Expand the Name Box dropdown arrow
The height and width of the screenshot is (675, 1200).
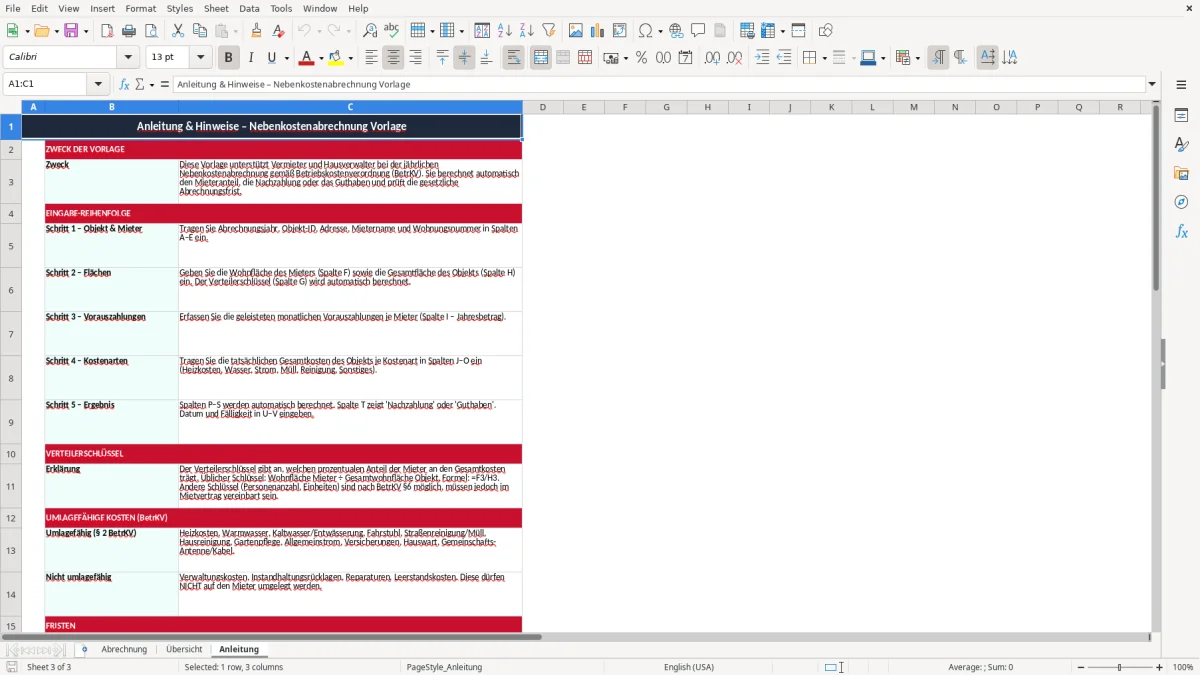(x=98, y=84)
